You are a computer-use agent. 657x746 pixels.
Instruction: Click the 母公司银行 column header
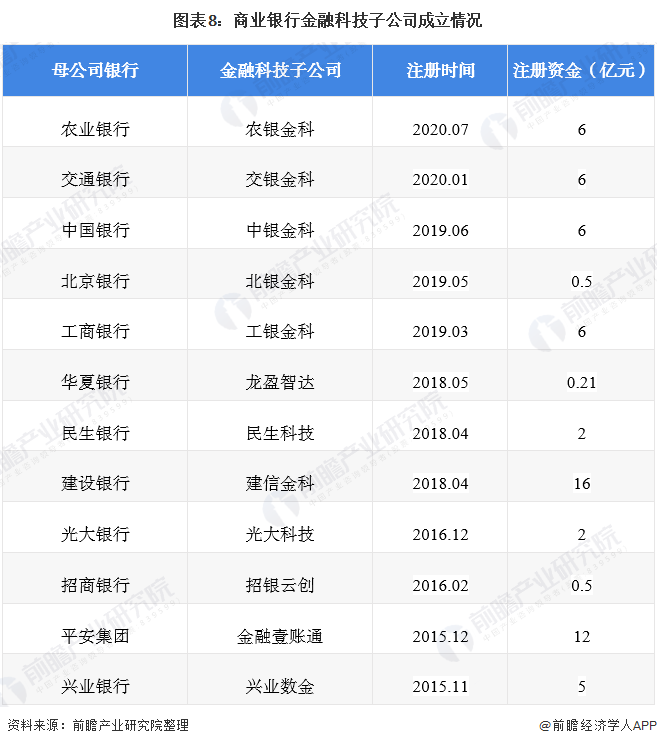tap(95, 70)
